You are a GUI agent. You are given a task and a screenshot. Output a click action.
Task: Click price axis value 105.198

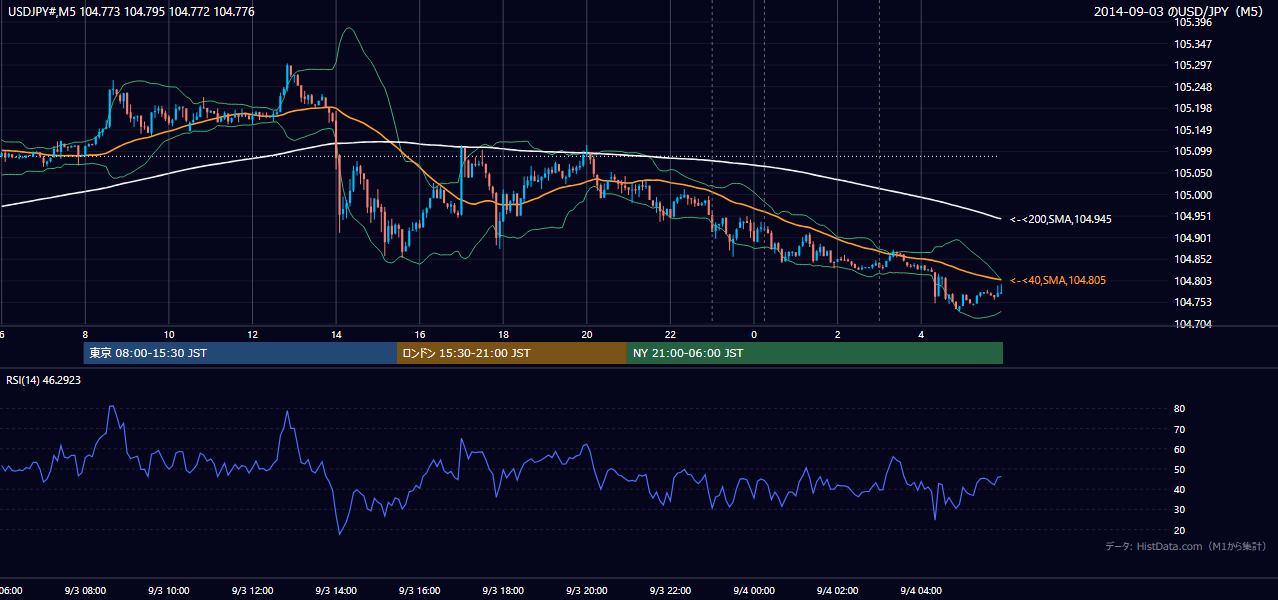(1193, 108)
